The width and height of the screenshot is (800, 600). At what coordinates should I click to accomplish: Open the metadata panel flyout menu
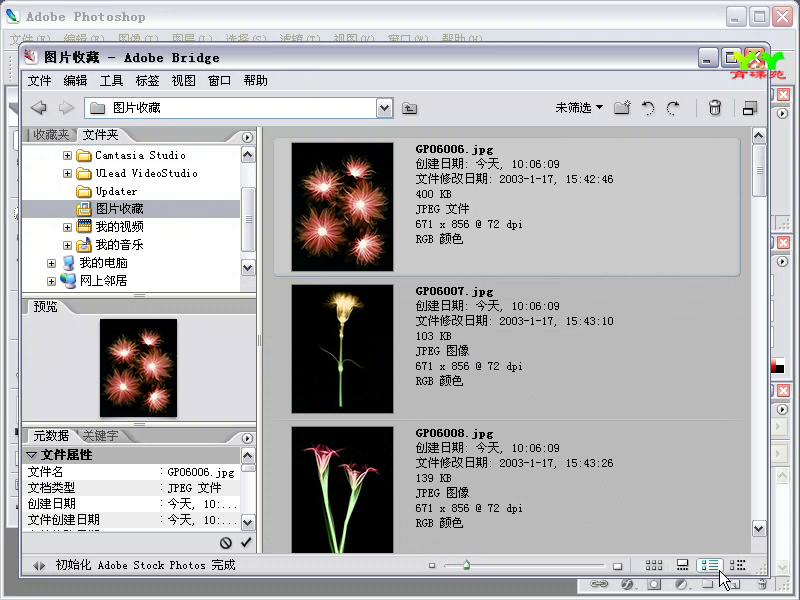(247, 438)
